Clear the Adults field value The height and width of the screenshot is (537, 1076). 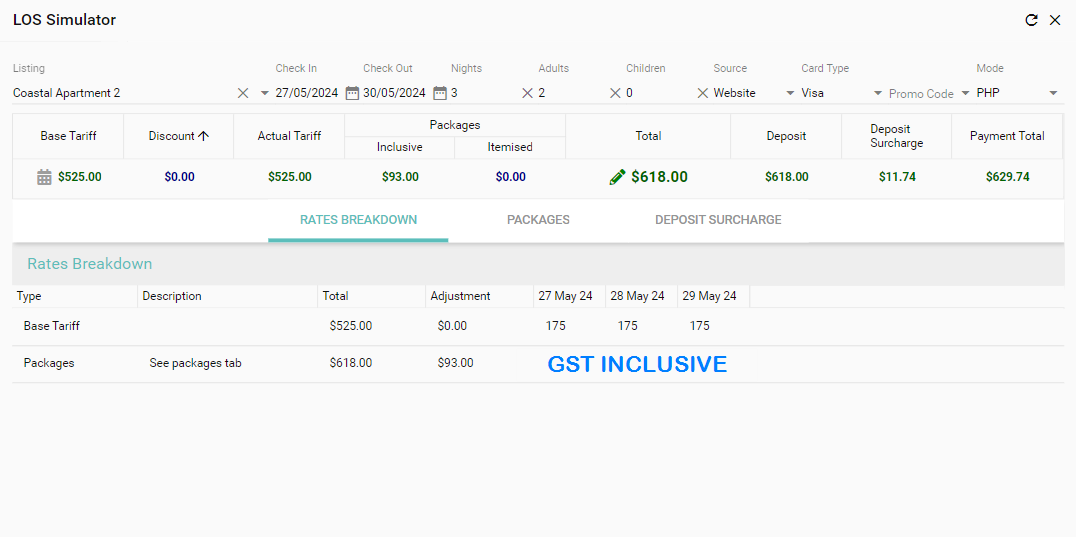tap(615, 93)
